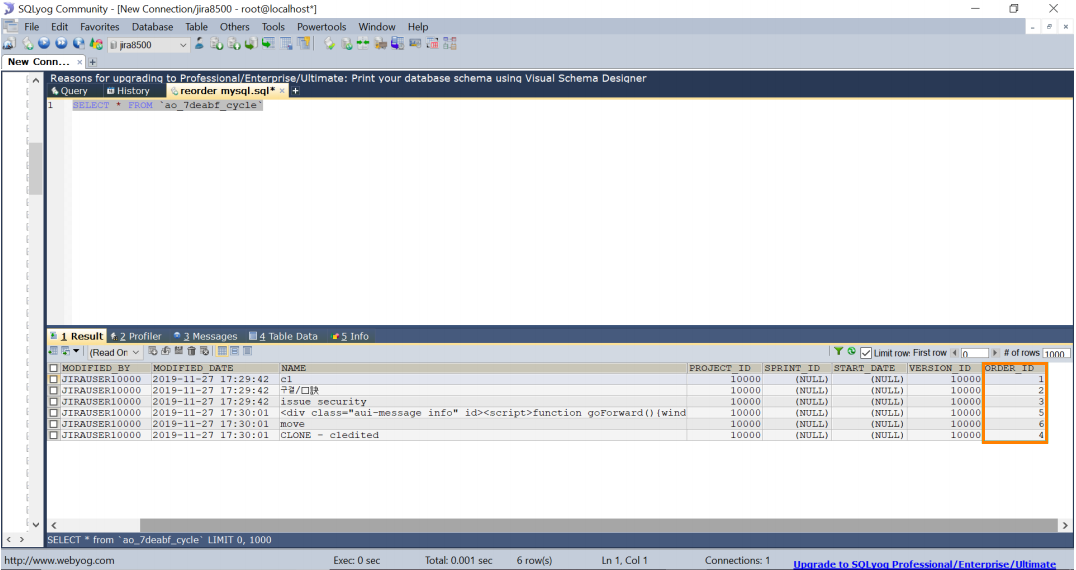Click the object browser vertical scrollbar thumb
The width and height of the screenshot is (1076, 570).
click(35, 168)
